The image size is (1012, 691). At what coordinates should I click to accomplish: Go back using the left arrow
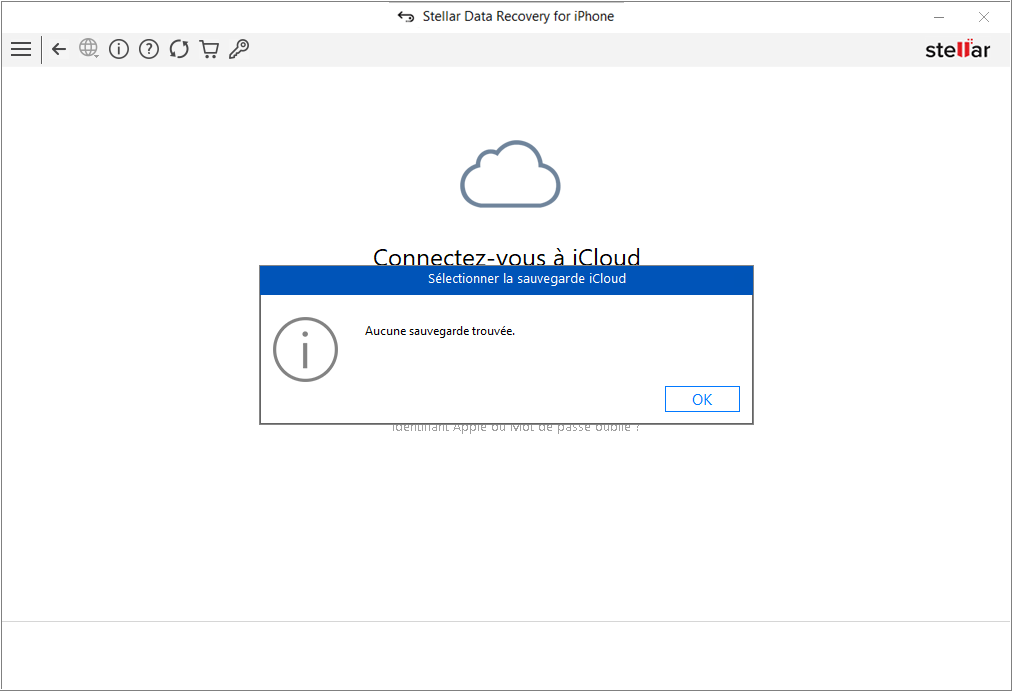[x=59, y=49]
